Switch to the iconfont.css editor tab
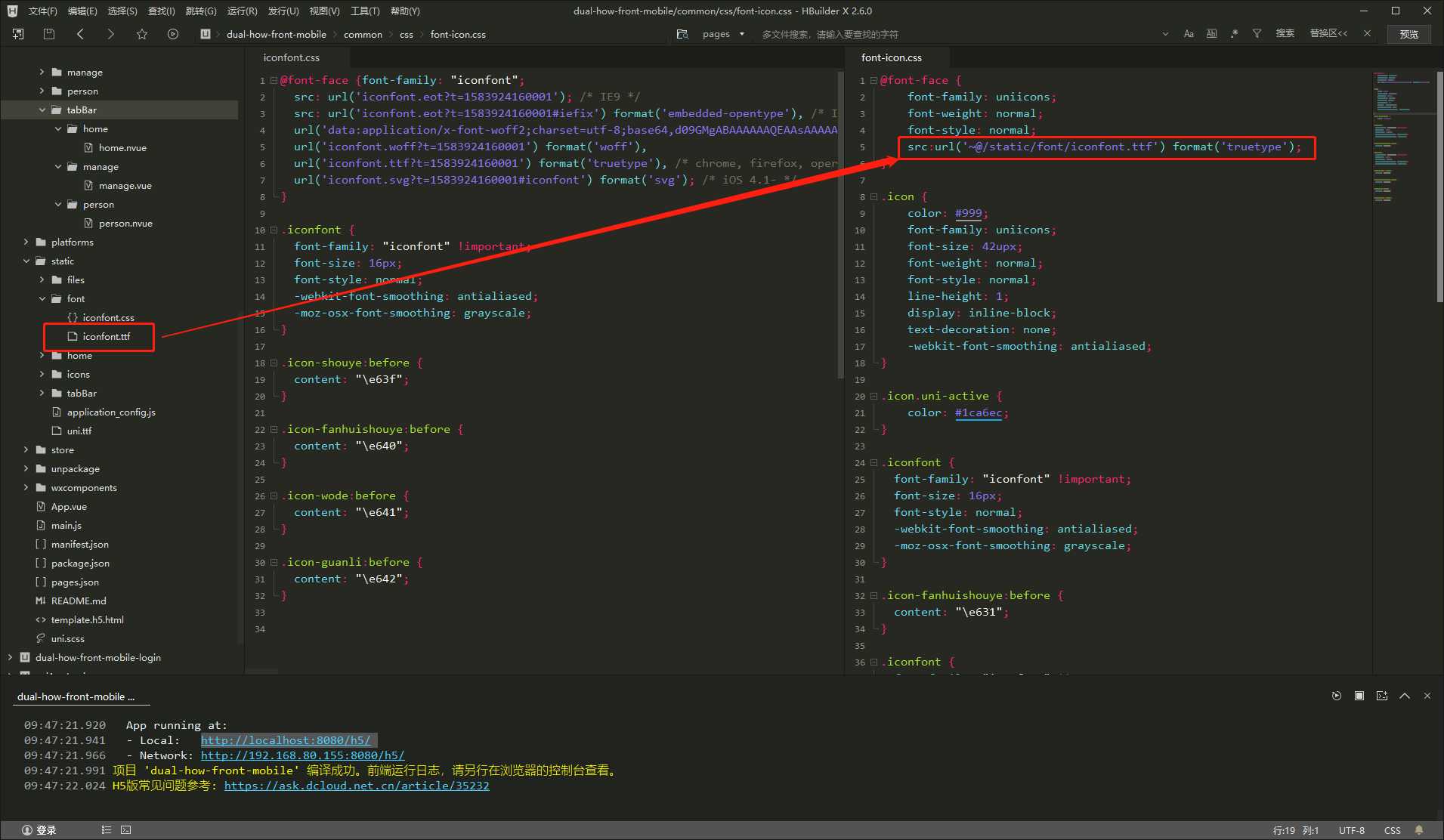 (x=292, y=57)
